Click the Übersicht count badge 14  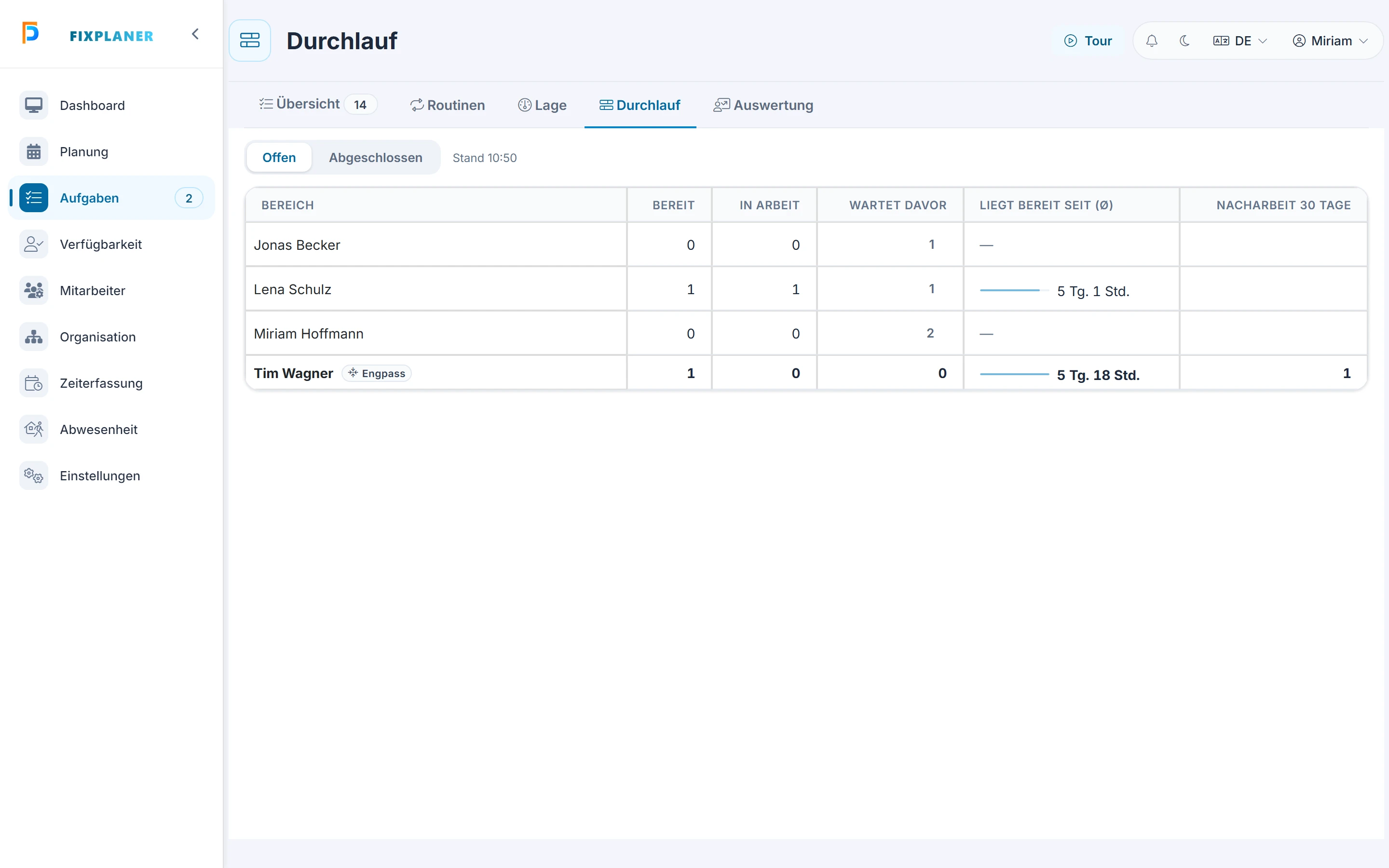click(360, 105)
